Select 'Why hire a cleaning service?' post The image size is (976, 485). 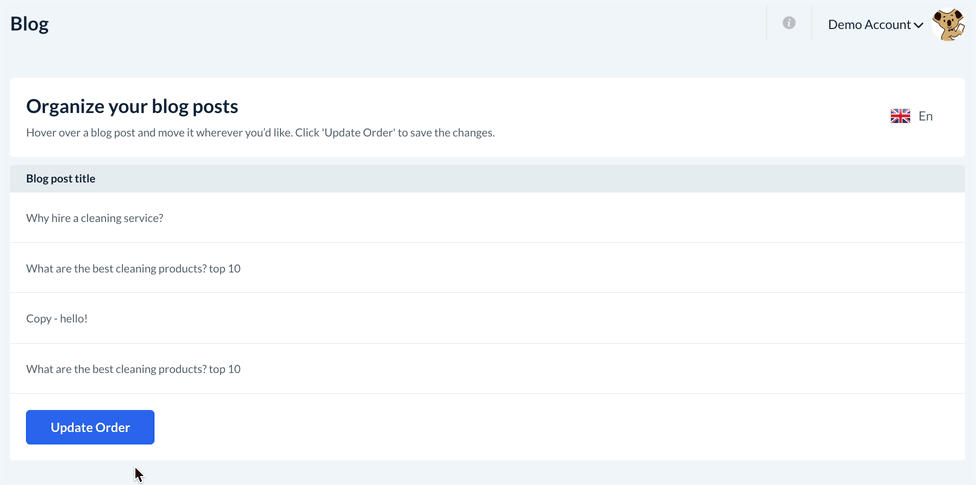point(94,218)
